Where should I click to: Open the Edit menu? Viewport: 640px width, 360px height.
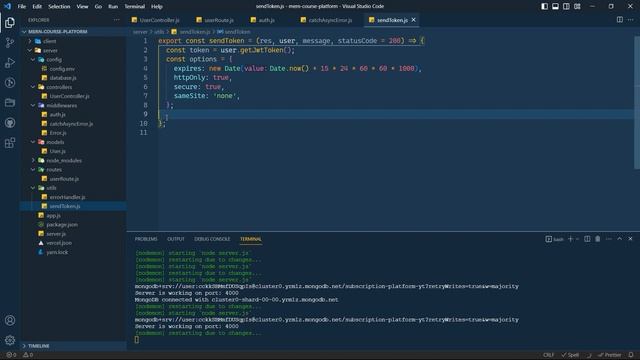(37, 7)
